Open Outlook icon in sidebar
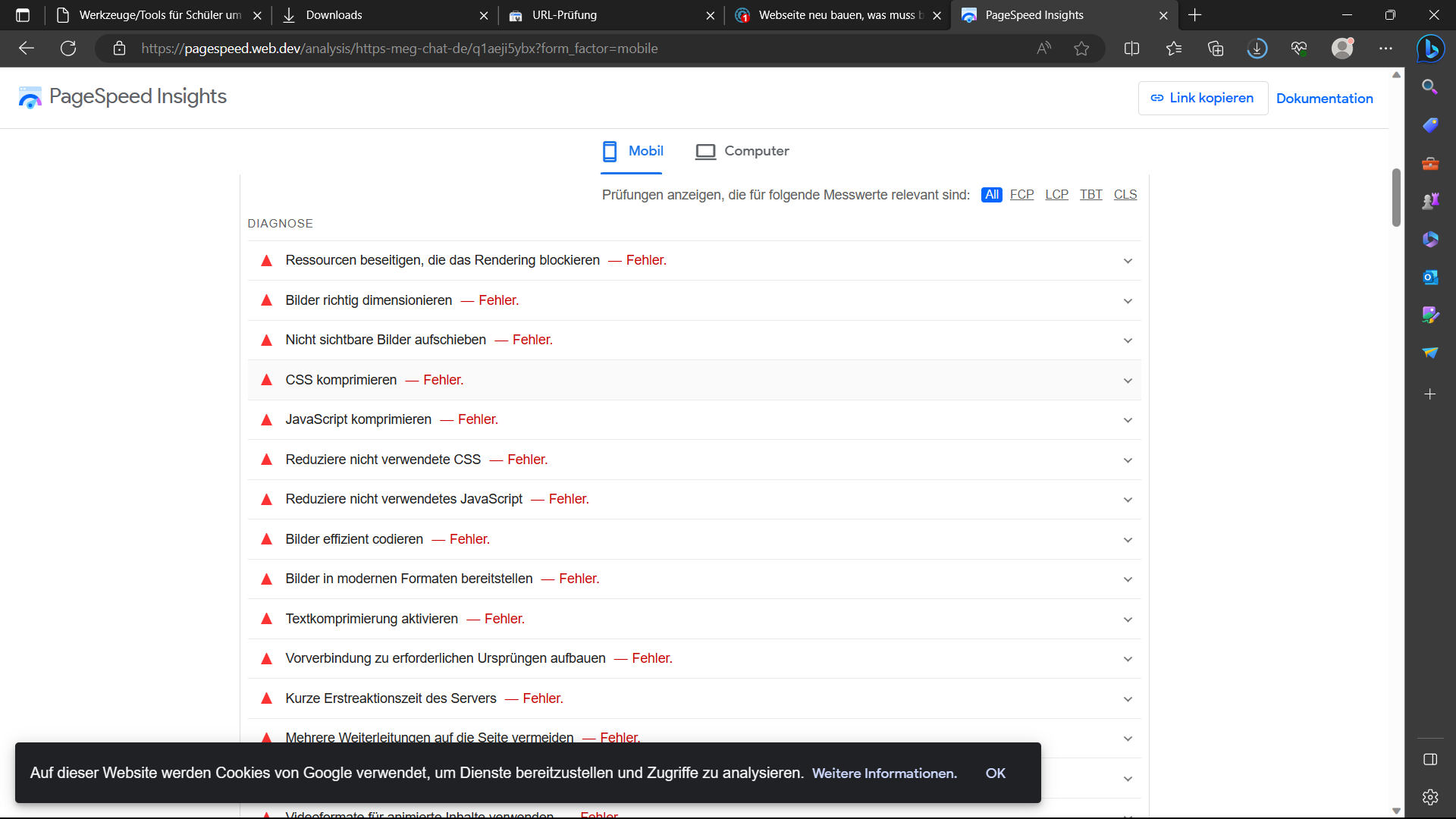Screen dimensions: 1456x819 [1430, 278]
